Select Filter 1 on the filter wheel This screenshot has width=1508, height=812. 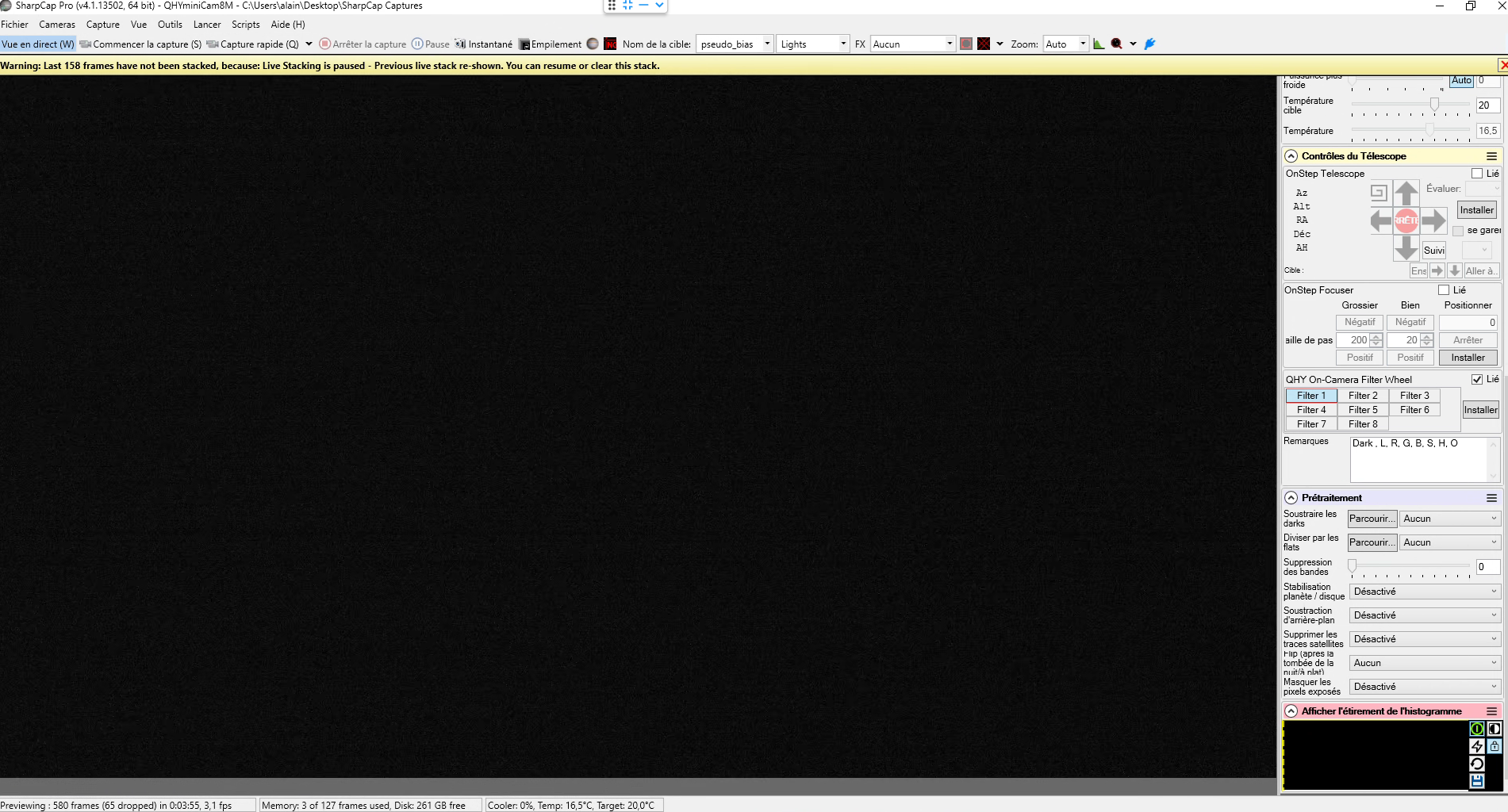coord(1311,396)
